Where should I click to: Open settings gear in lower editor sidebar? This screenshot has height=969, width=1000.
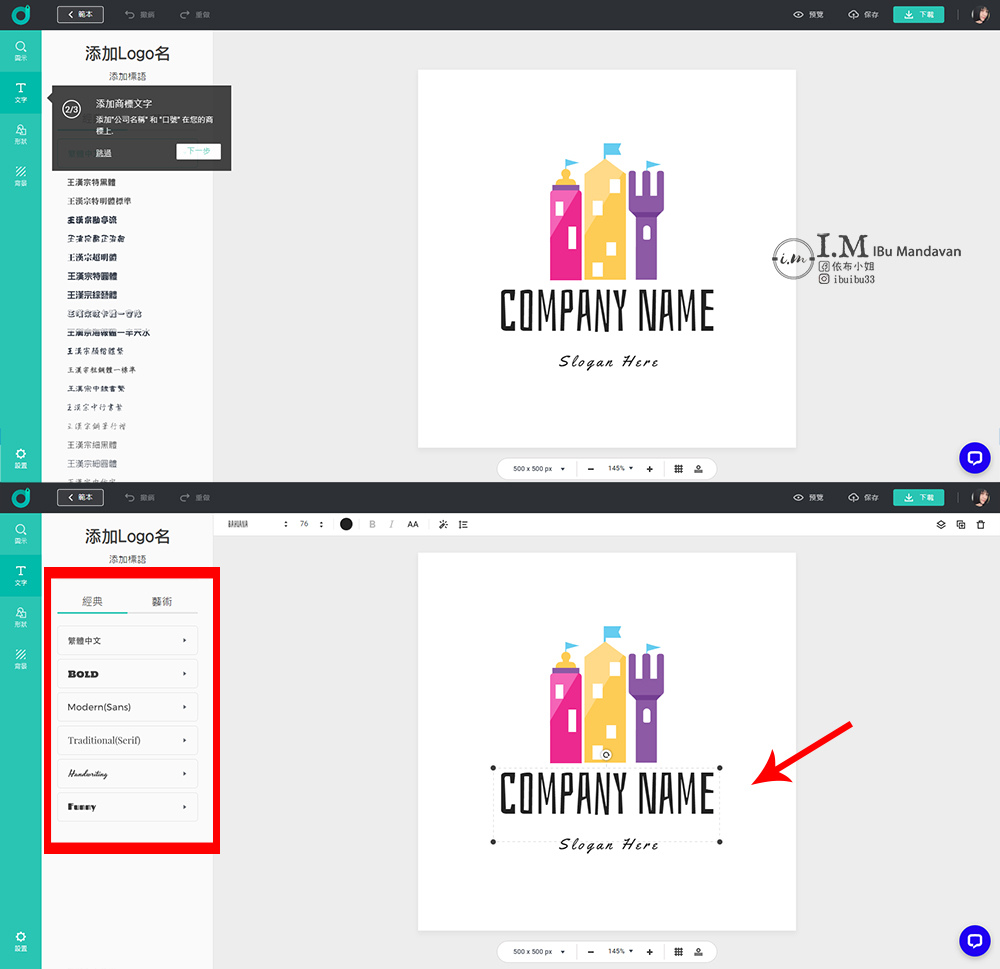[x=20, y=940]
